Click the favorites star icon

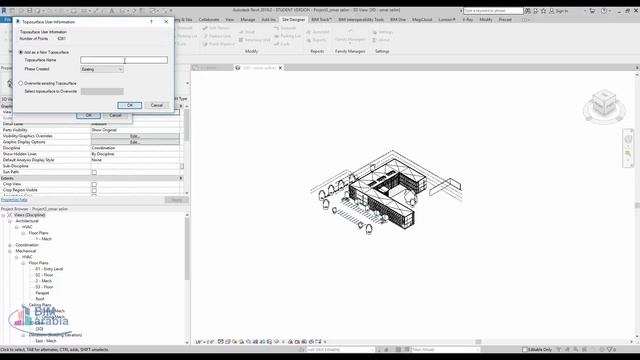(x=543, y=11)
